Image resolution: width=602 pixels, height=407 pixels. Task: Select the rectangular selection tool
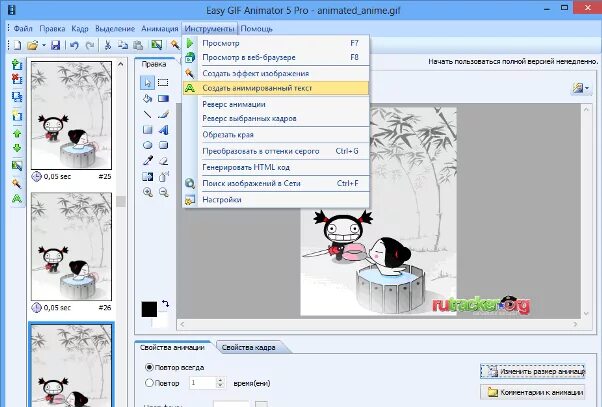[163, 83]
